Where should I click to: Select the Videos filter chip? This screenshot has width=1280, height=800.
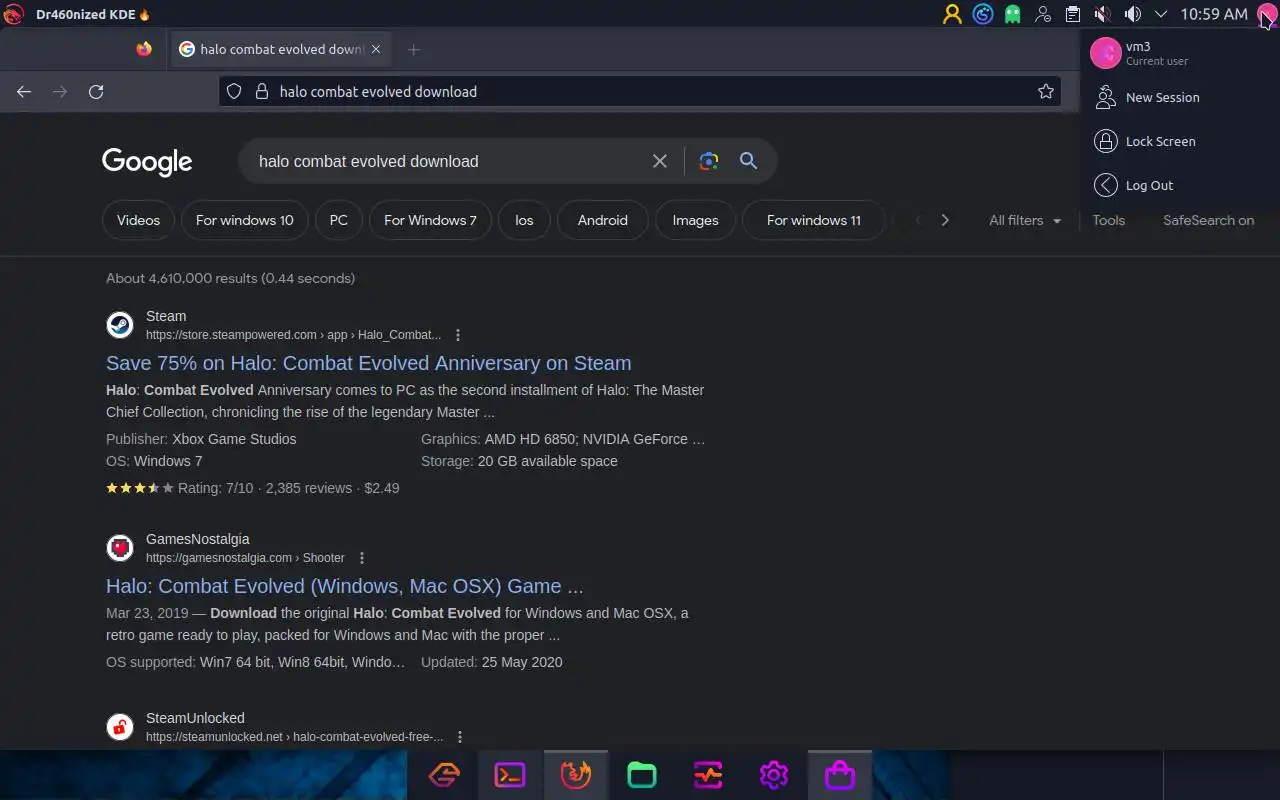[x=138, y=220]
